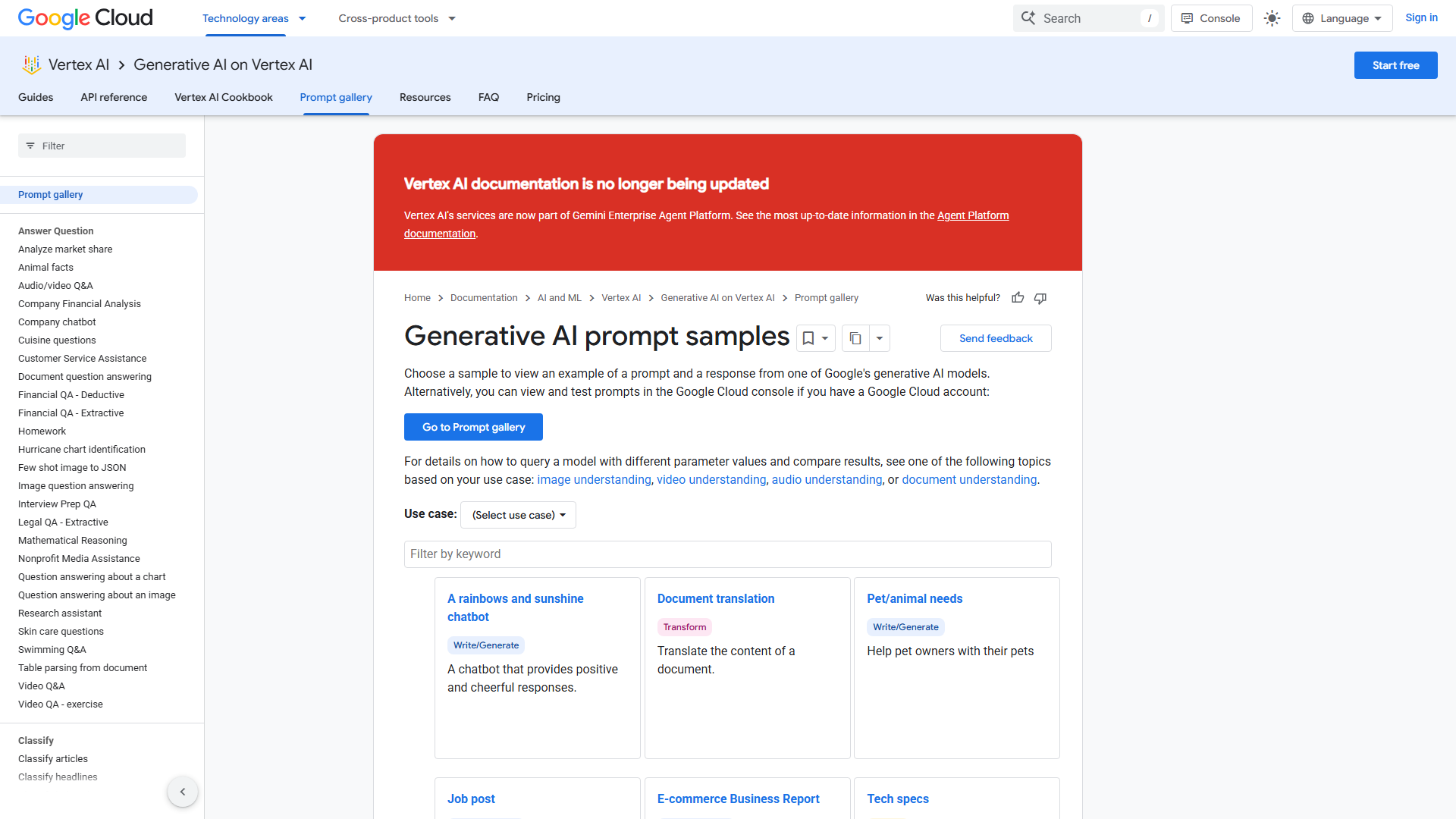Open the Select use case dropdown
Image resolution: width=1456 pixels, height=819 pixels.
(518, 515)
